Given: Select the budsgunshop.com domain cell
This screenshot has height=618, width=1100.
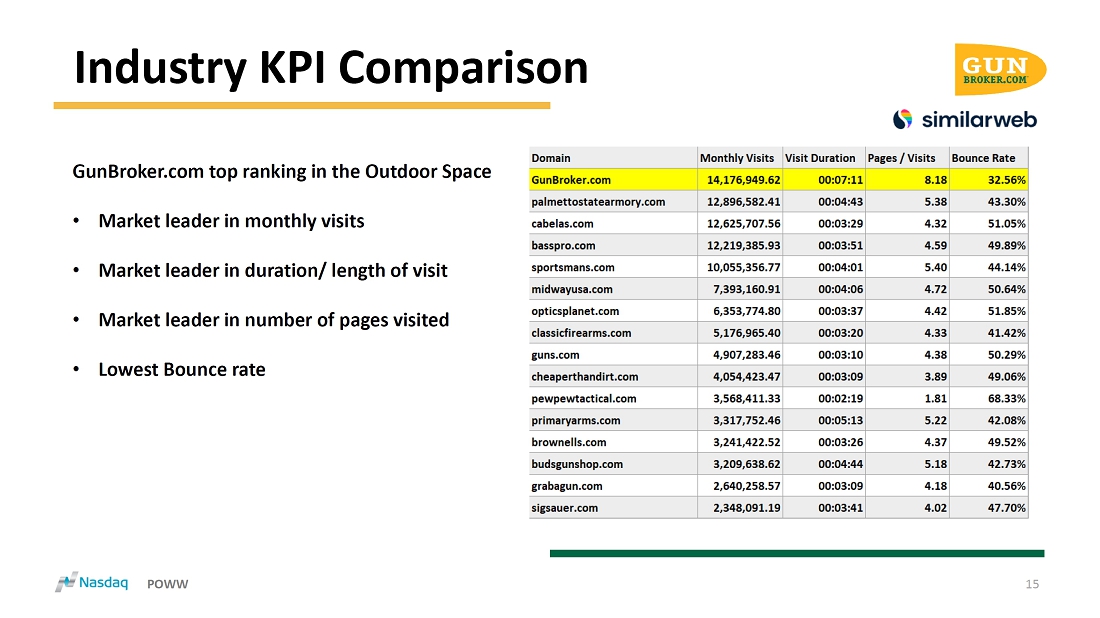Looking at the screenshot, I should coord(613,464).
